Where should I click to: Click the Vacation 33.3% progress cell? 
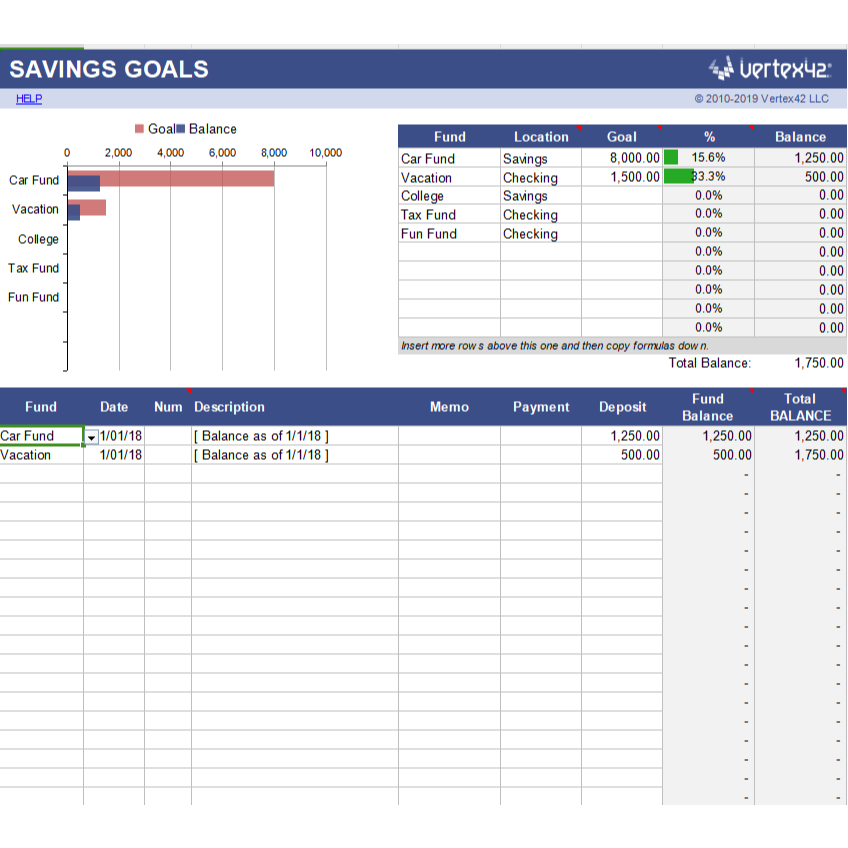(x=708, y=177)
